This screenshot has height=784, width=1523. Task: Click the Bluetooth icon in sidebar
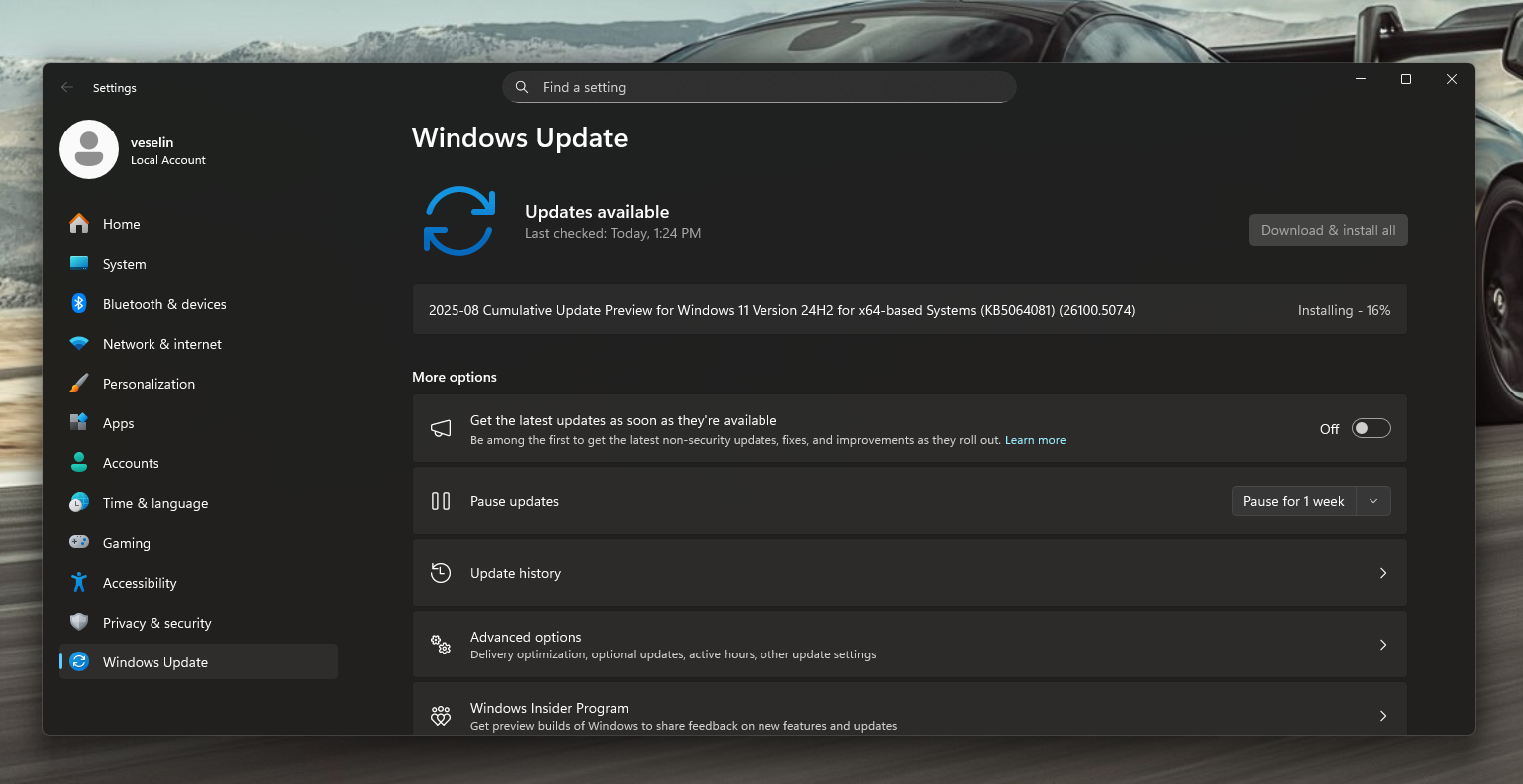pyautogui.click(x=79, y=304)
